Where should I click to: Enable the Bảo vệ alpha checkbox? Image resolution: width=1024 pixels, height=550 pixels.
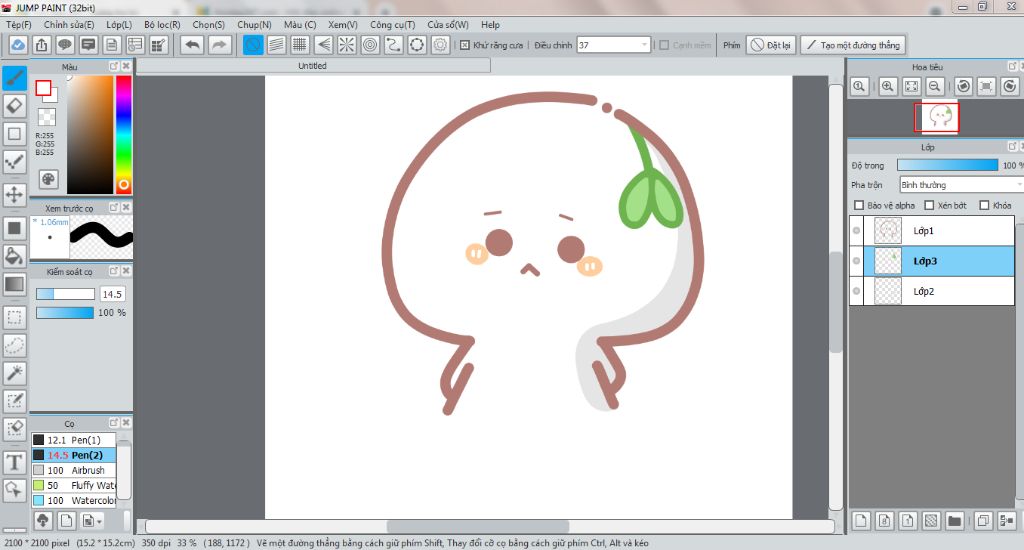click(859, 205)
